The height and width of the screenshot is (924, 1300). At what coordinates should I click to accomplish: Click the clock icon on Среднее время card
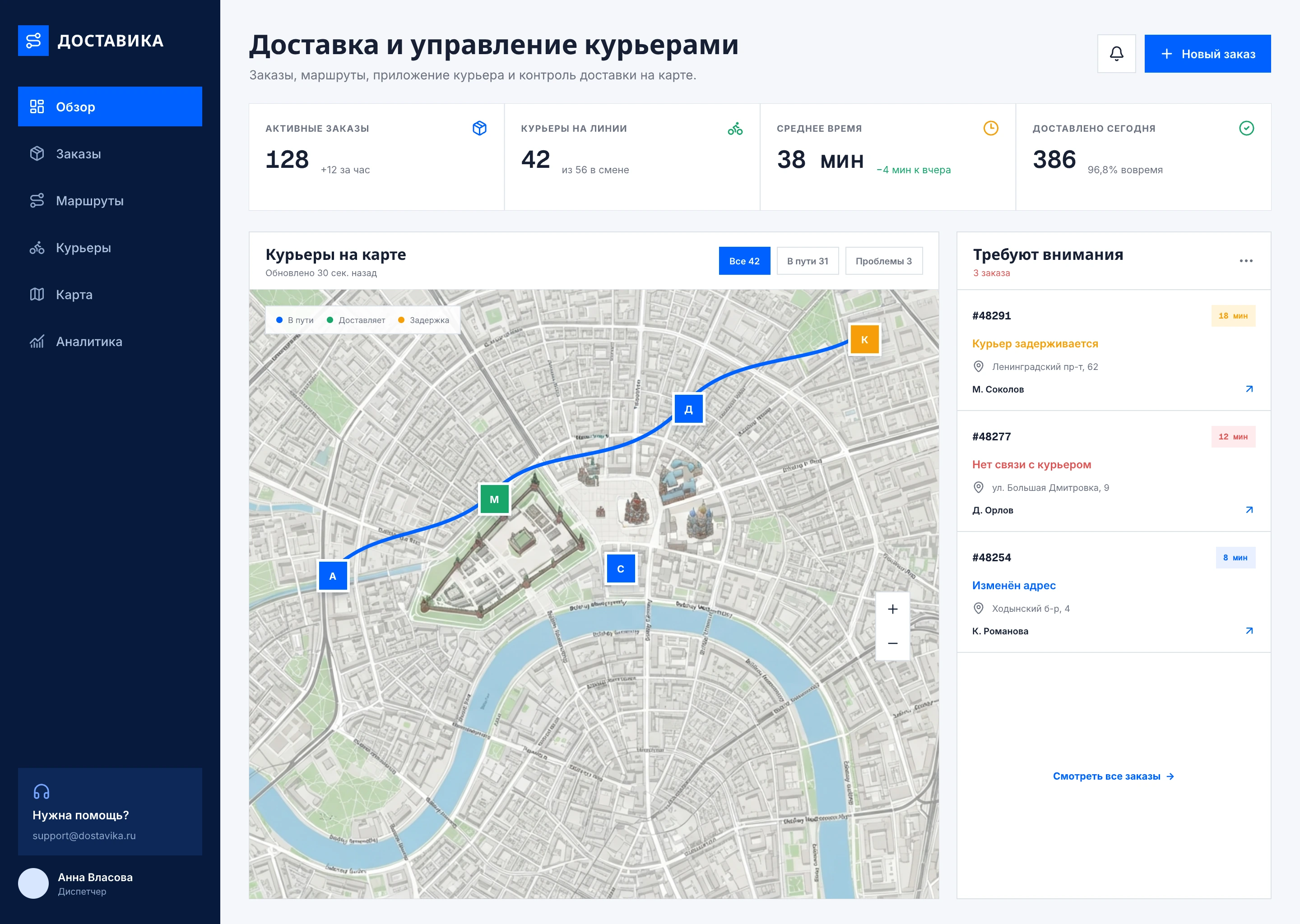coord(990,128)
